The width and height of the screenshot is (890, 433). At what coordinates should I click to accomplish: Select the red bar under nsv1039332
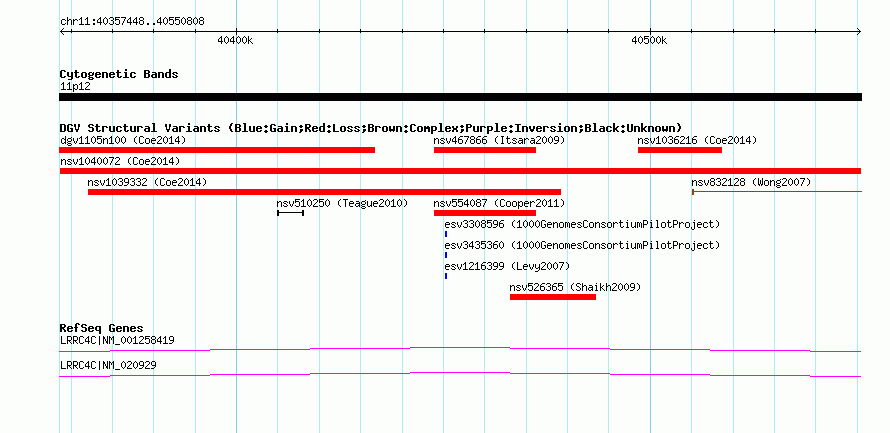coord(325,192)
